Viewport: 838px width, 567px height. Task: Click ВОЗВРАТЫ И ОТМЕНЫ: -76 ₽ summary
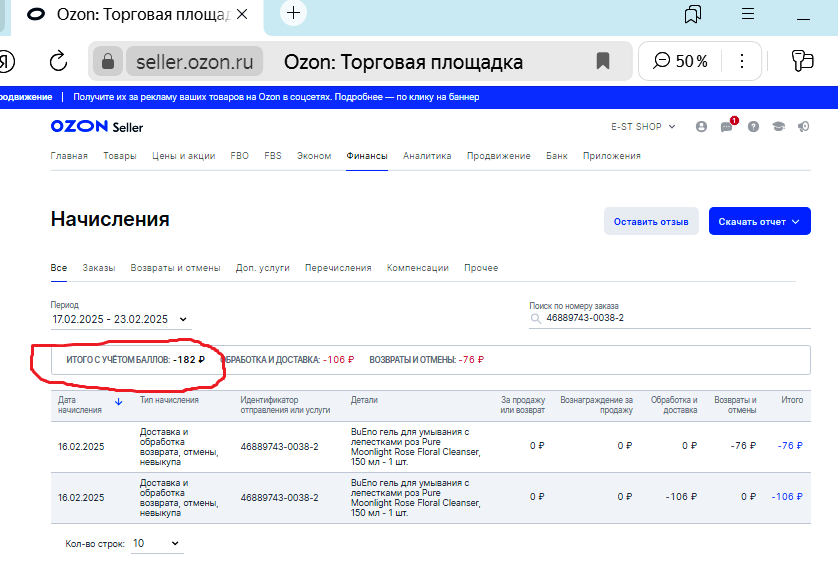point(426,360)
